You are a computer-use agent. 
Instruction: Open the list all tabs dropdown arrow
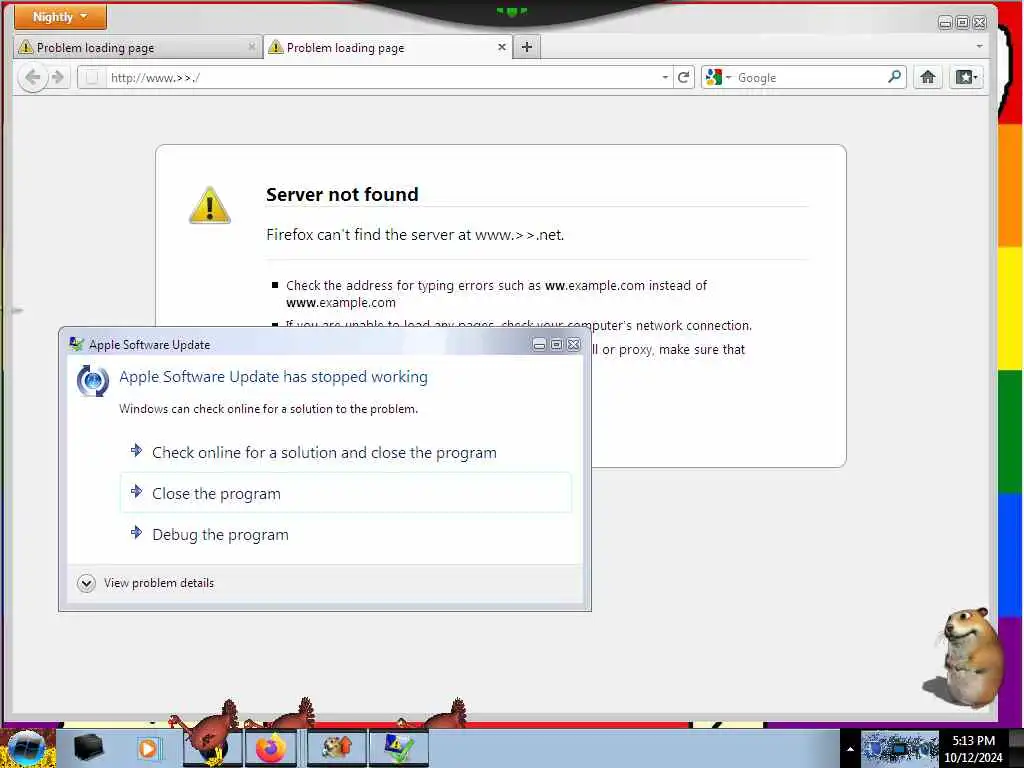point(979,46)
